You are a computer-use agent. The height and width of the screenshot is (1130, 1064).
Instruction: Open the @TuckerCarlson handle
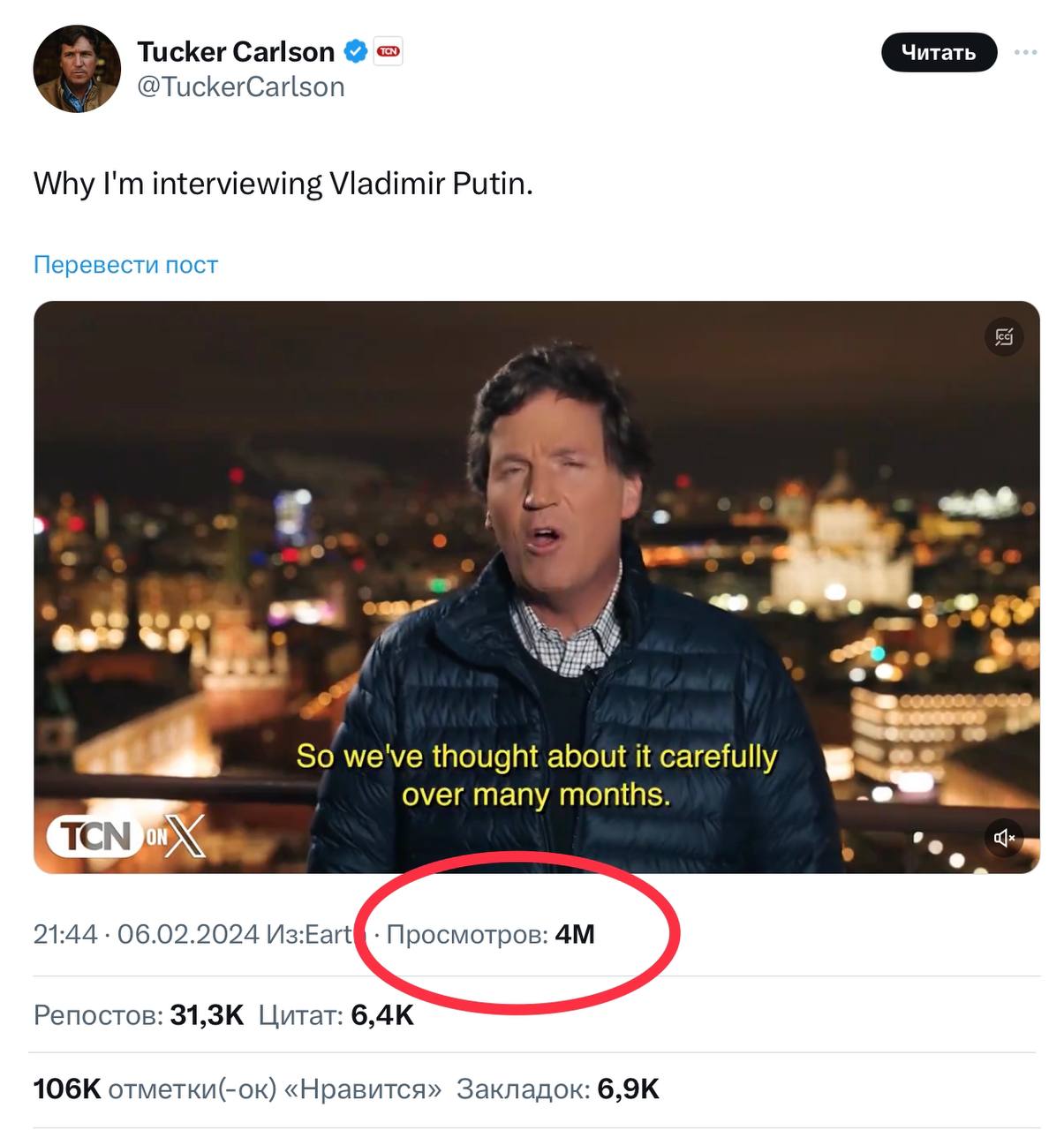[240, 87]
